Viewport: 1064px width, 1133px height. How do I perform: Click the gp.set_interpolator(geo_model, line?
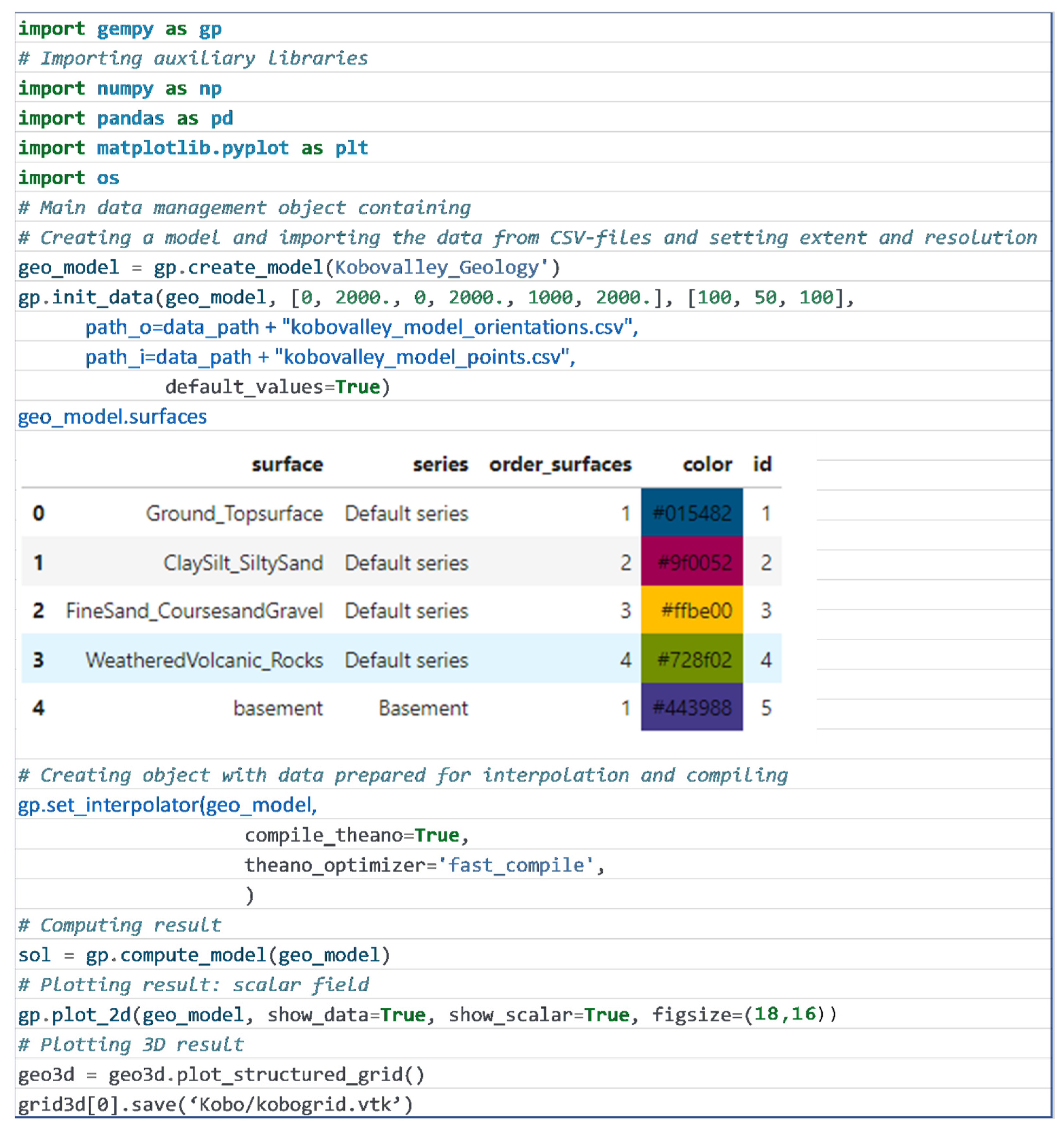167,804
